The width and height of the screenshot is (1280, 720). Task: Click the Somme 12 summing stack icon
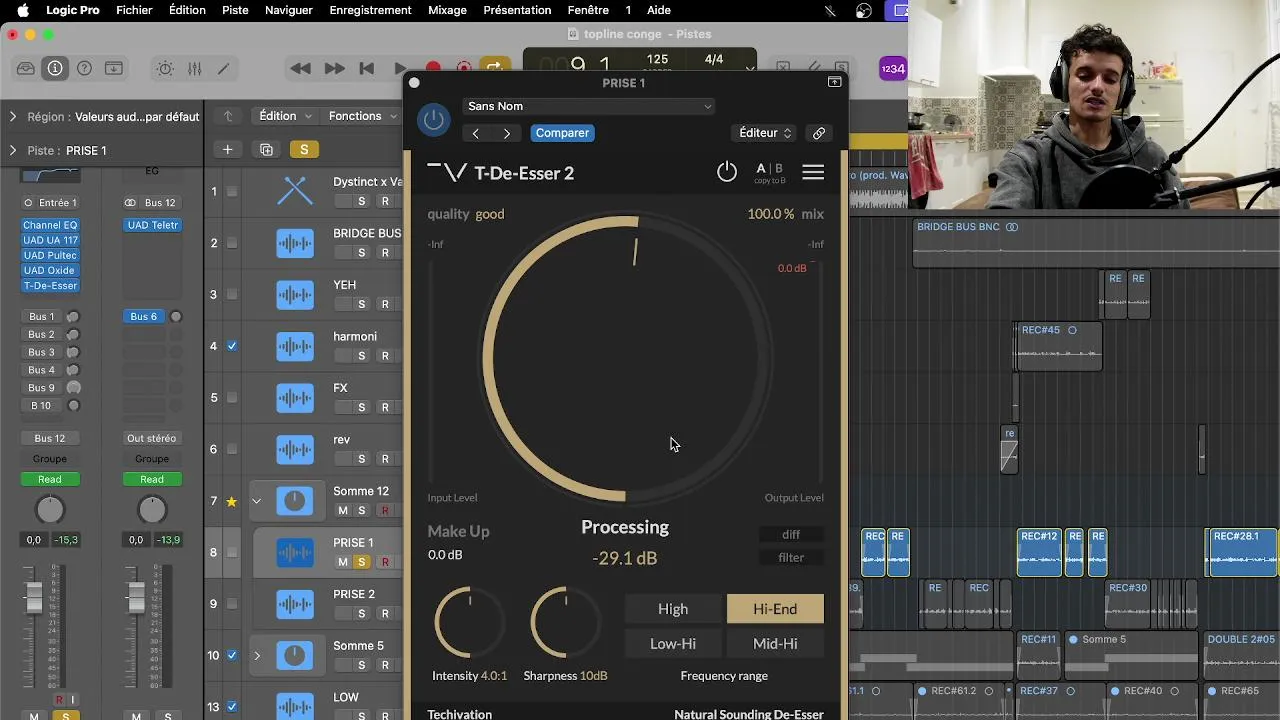point(295,501)
